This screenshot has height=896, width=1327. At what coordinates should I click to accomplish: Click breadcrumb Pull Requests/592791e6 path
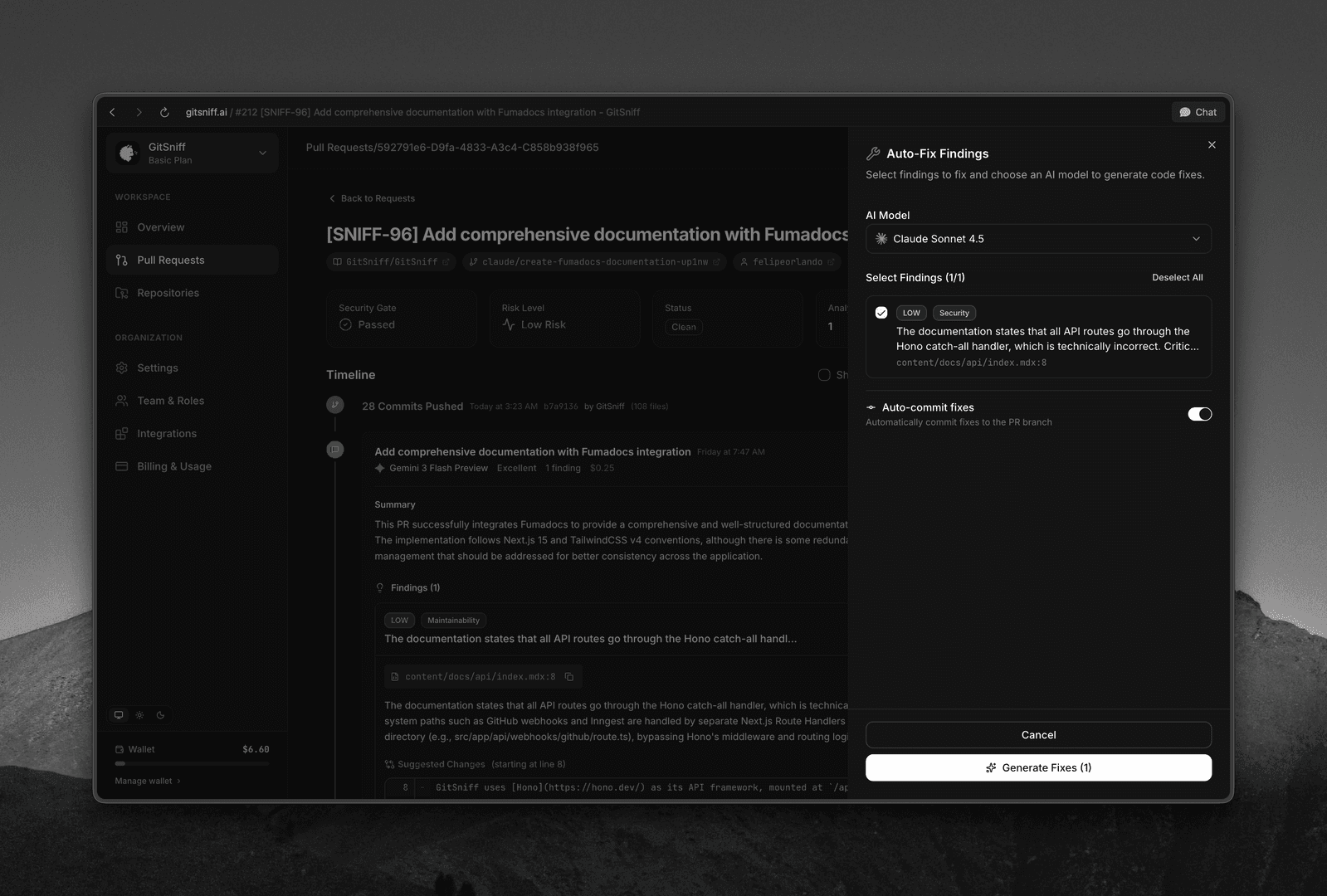pyautogui.click(x=452, y=148)
